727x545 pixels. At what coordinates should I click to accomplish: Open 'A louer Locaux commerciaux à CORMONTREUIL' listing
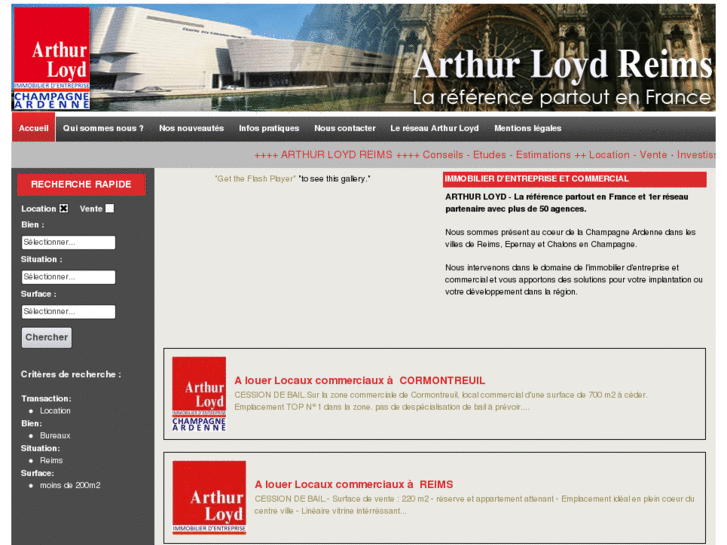360,380
